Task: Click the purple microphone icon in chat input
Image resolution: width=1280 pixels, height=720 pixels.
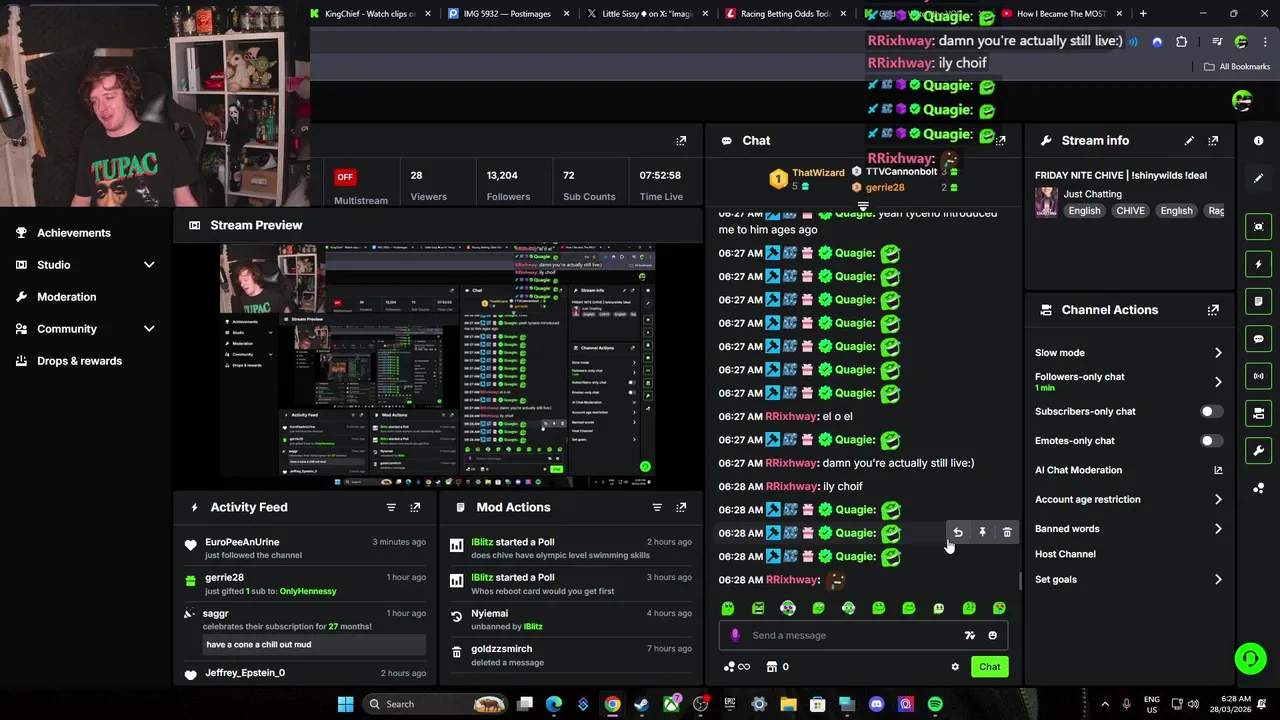Action: click(x=735, y=635)
